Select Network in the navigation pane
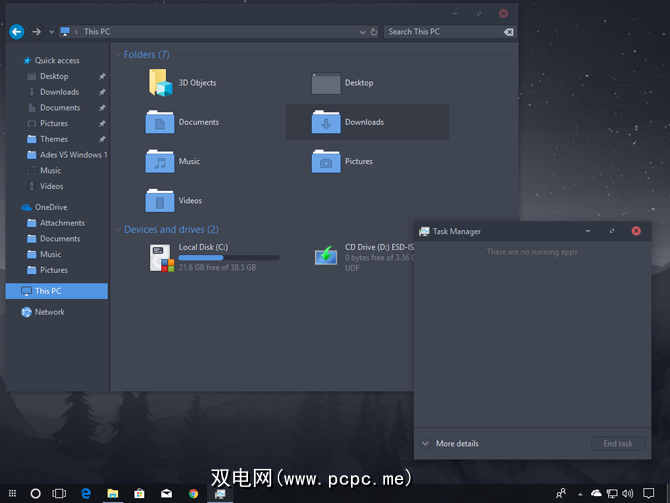The width and height of the screenshot is (670, 503). tap(49, 312)
